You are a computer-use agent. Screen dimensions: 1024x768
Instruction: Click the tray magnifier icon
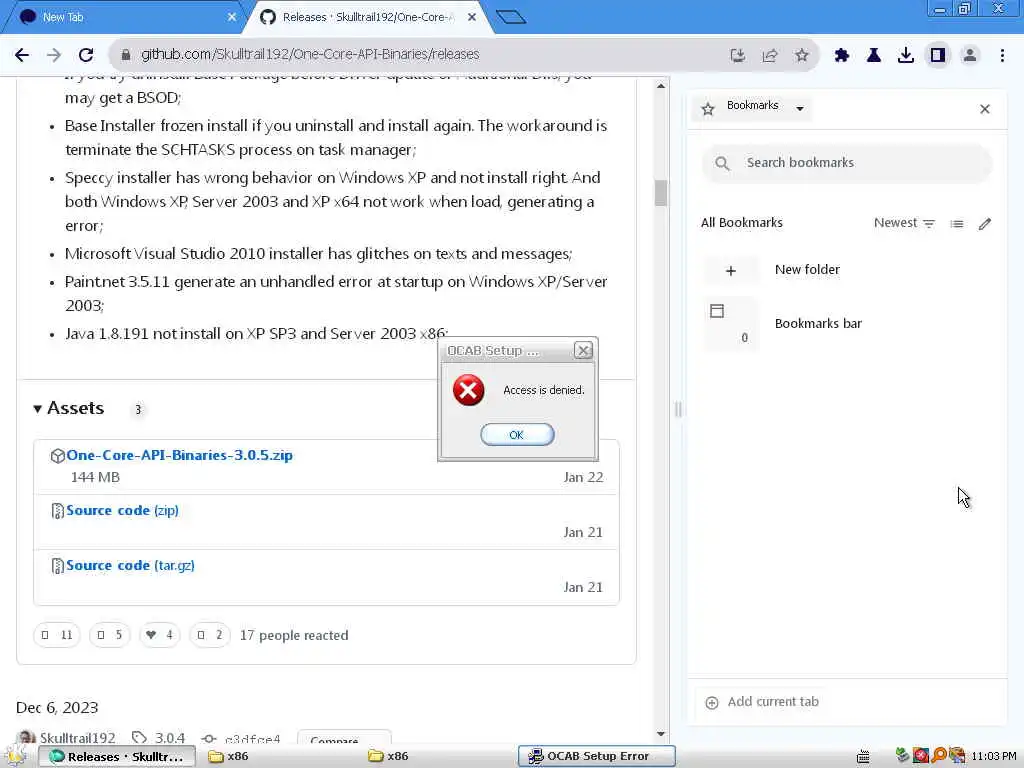point(939,756)
